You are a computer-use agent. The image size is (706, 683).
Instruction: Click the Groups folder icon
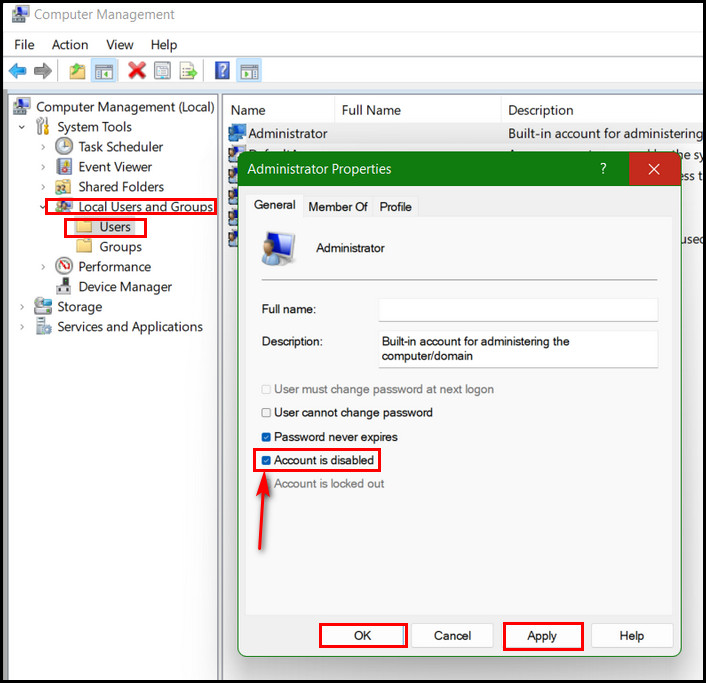point(84,246)
